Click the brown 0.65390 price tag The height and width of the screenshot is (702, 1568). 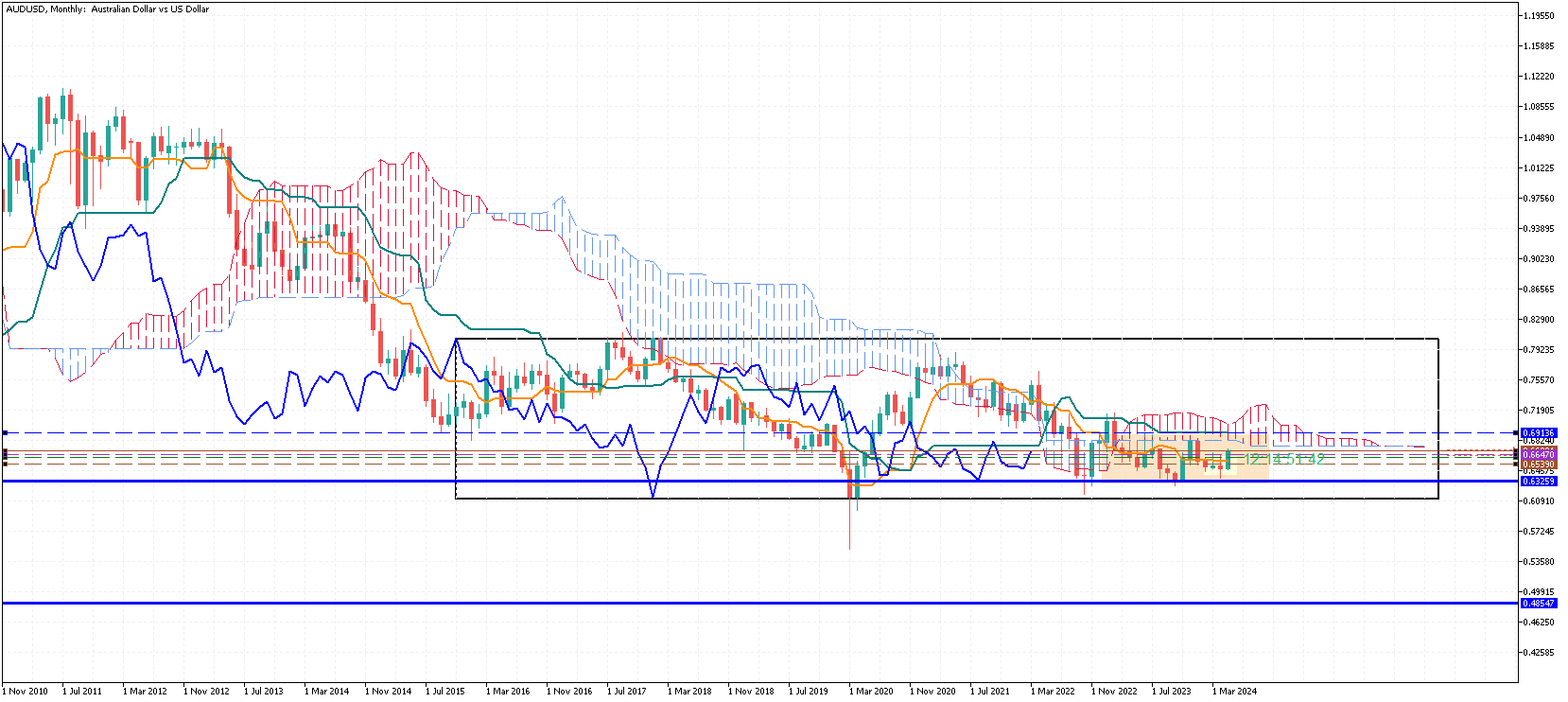pyautogui.click(x=1539, y=465)
